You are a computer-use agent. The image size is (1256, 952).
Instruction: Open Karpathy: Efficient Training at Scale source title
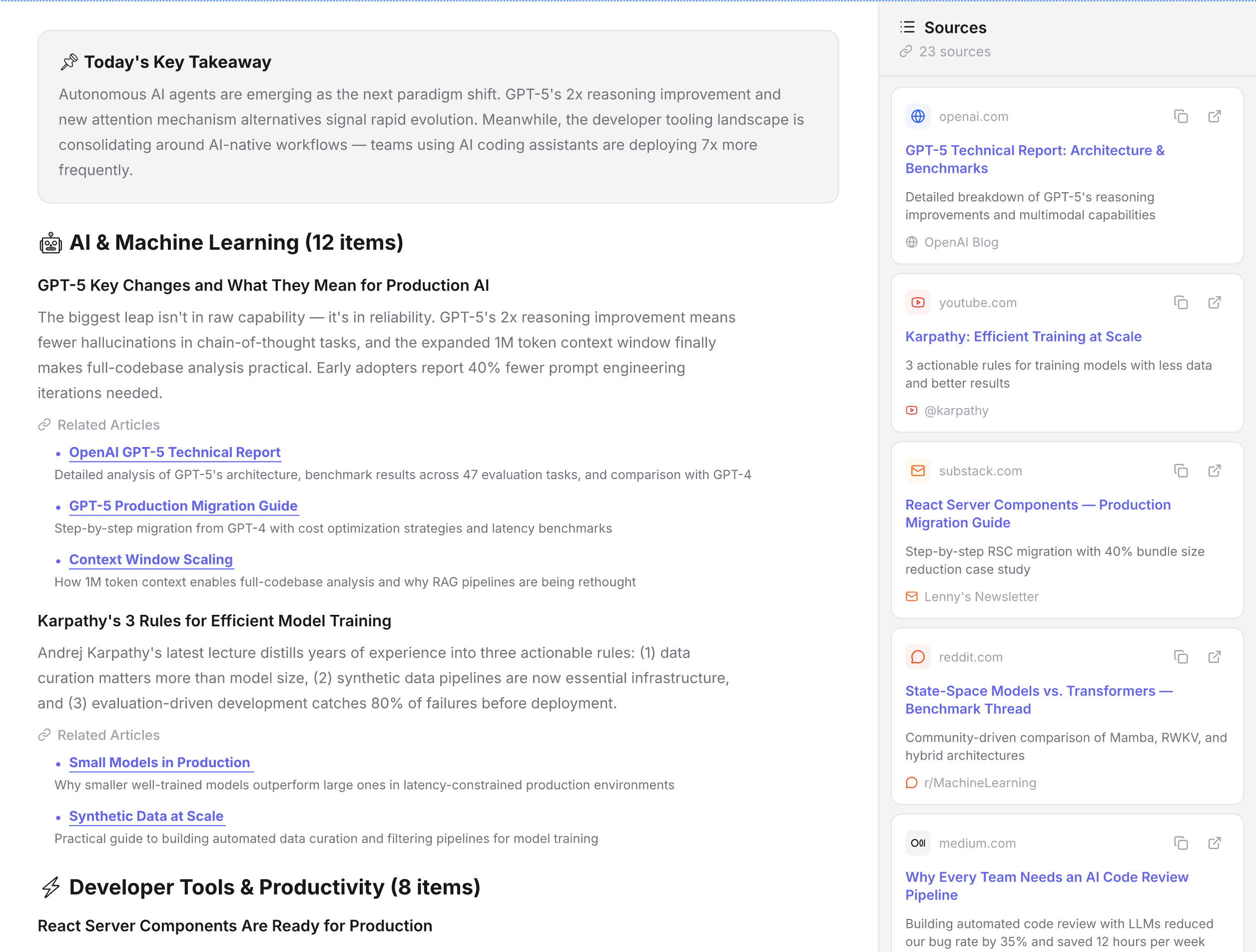1023,337
